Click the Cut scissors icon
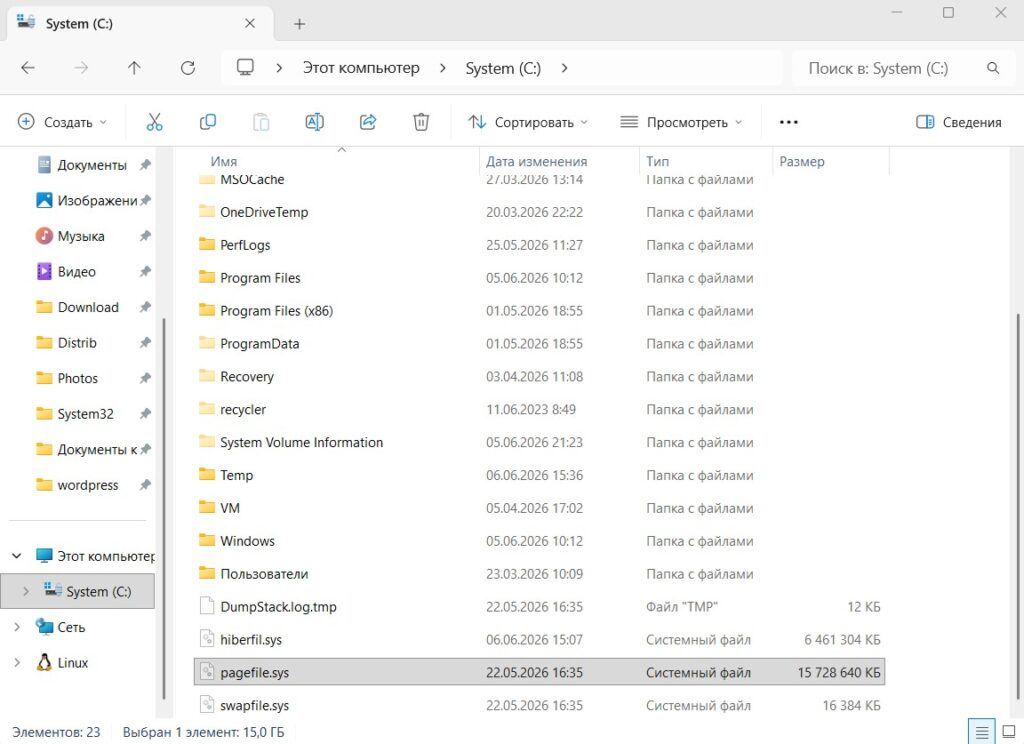1024x744 pixels. tap(154, 122)
